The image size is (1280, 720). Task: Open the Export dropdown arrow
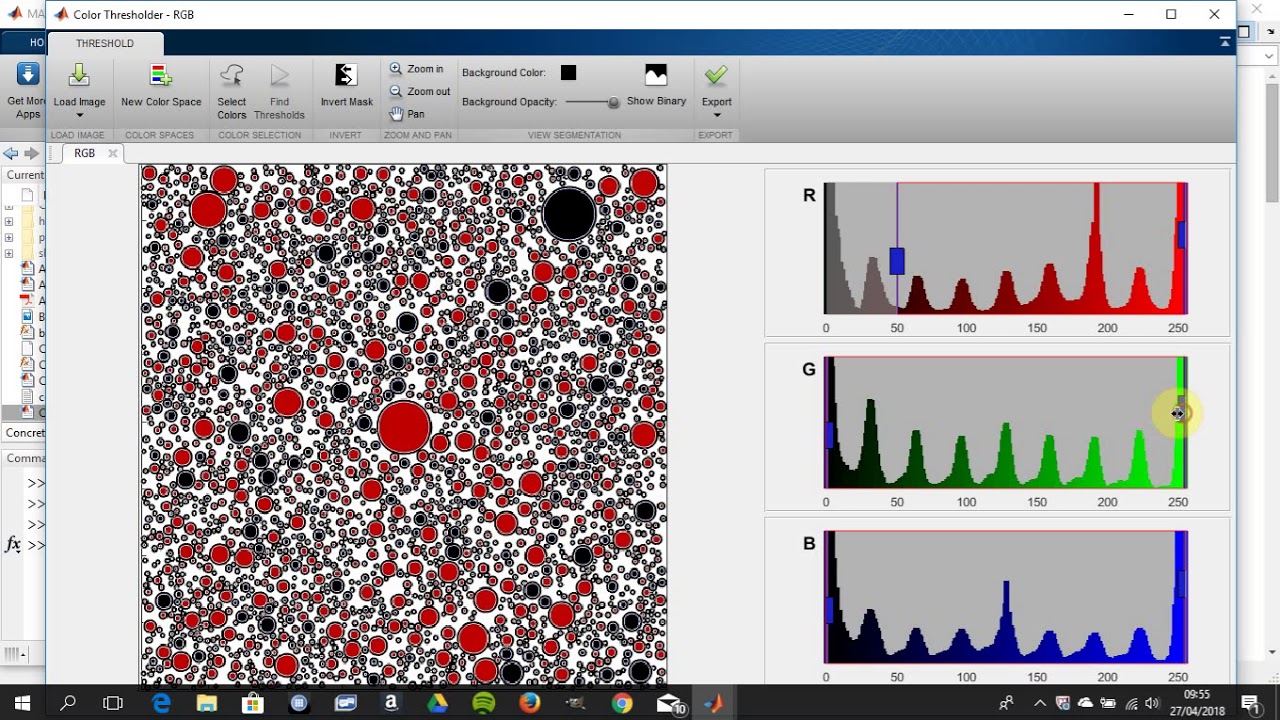point(716,115)
